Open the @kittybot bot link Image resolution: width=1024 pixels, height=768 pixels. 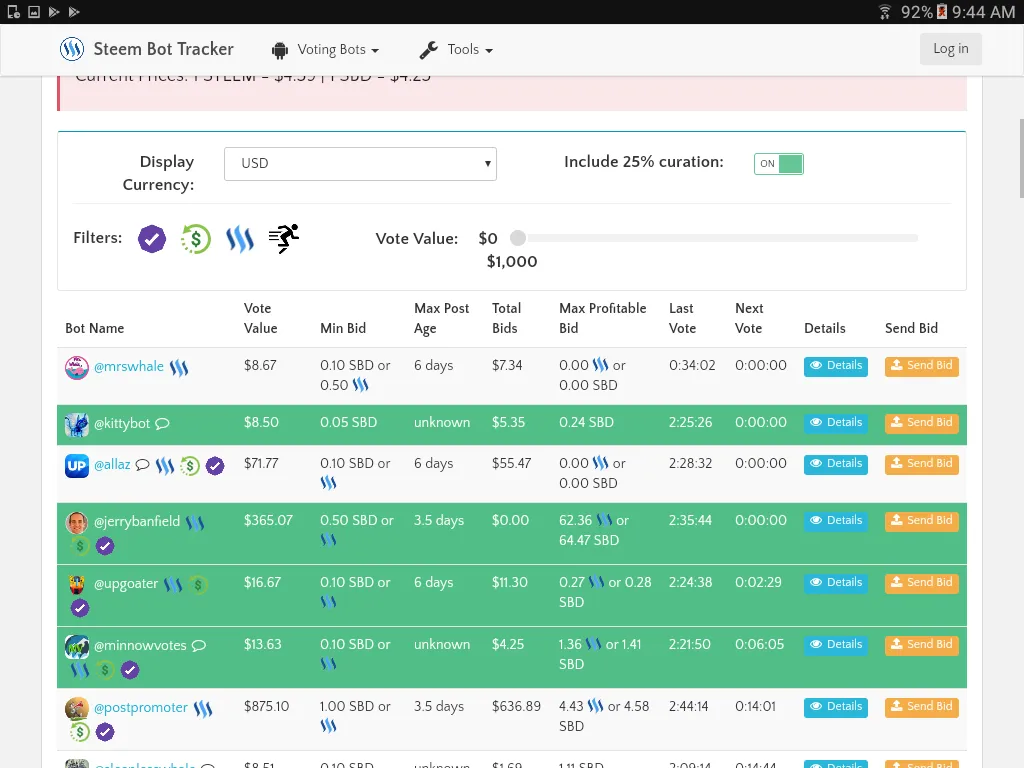pyautogui.click(x=122, y=424)
